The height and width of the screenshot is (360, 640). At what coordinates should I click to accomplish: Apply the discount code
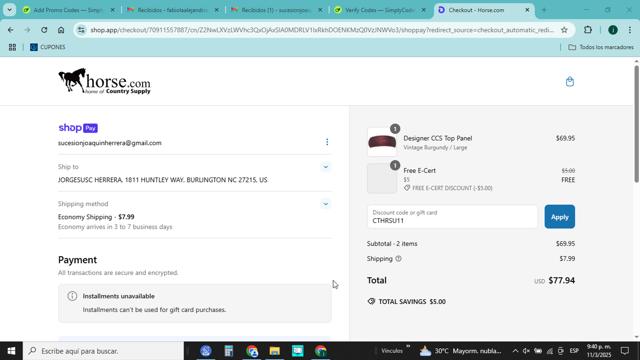click(x=560, y=217)
